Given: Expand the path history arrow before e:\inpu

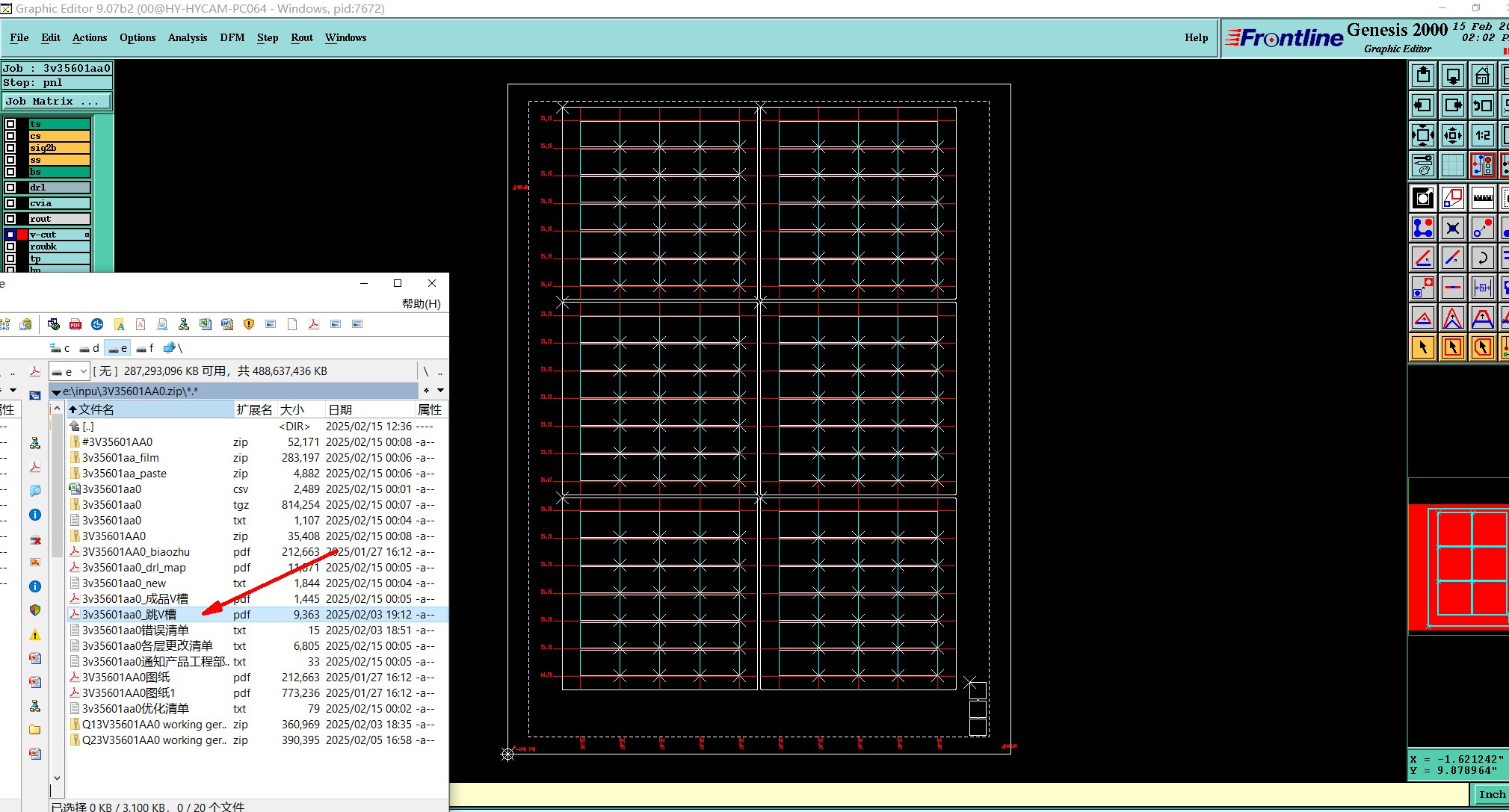Looking at the screenshot, I should pyautogui.click(x=56, y=391).
